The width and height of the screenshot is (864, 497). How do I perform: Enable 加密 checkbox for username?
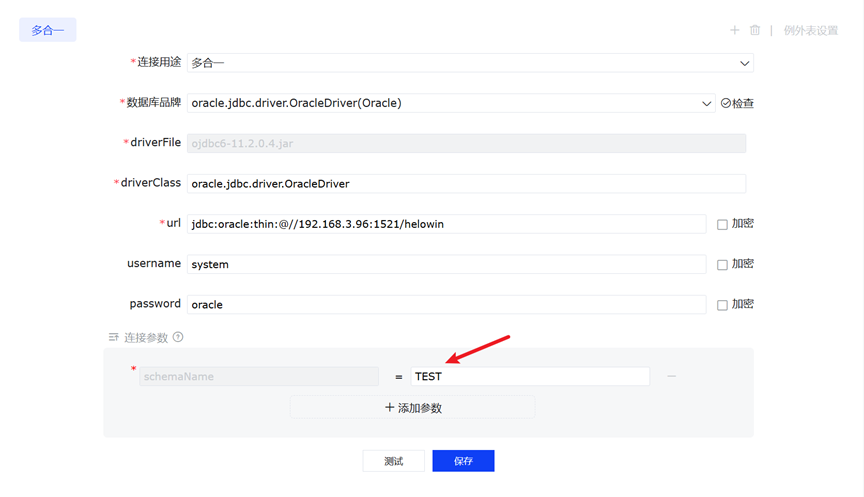coord(722,264)
